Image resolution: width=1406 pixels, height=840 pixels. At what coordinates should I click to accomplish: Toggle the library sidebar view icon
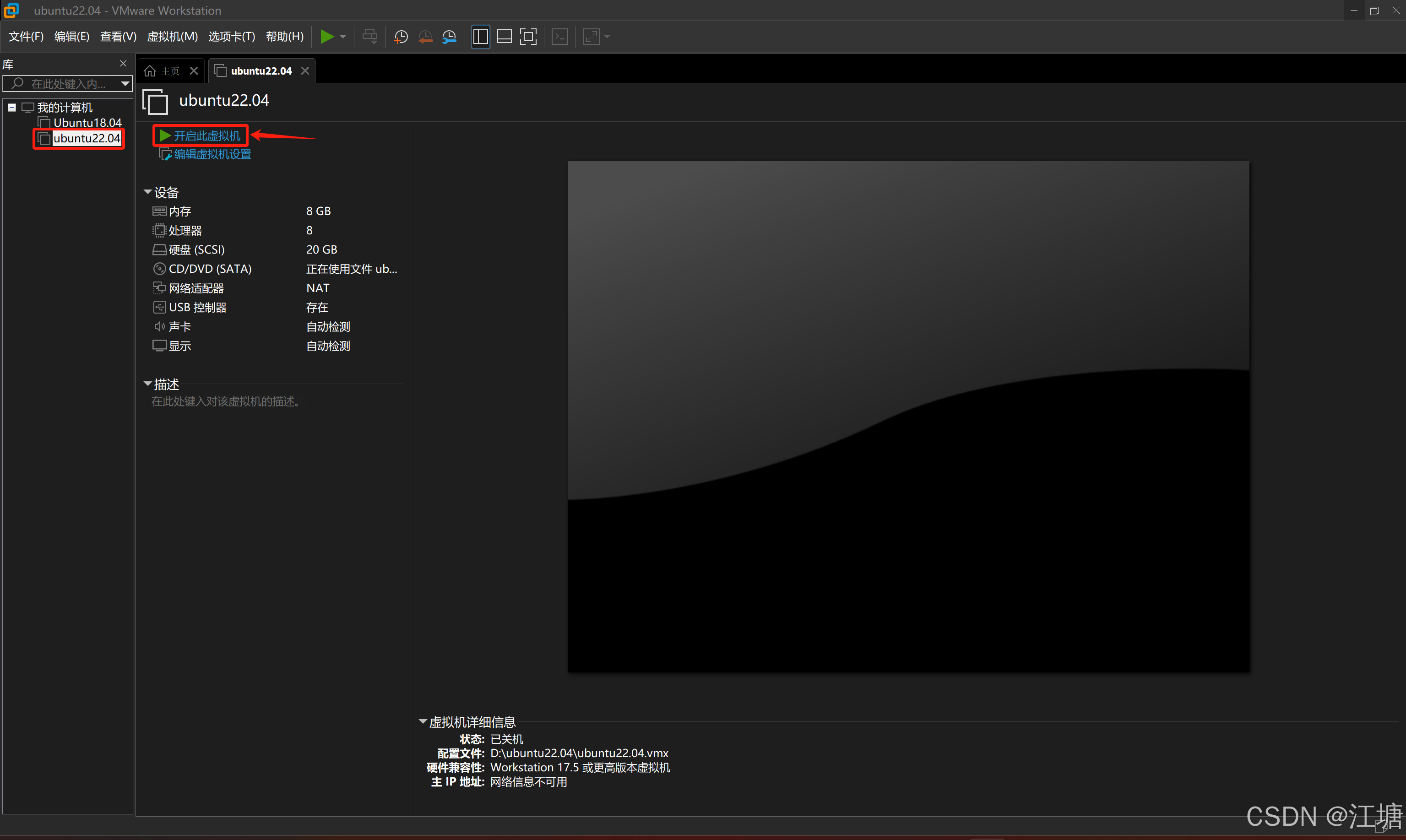click(480, 37)
